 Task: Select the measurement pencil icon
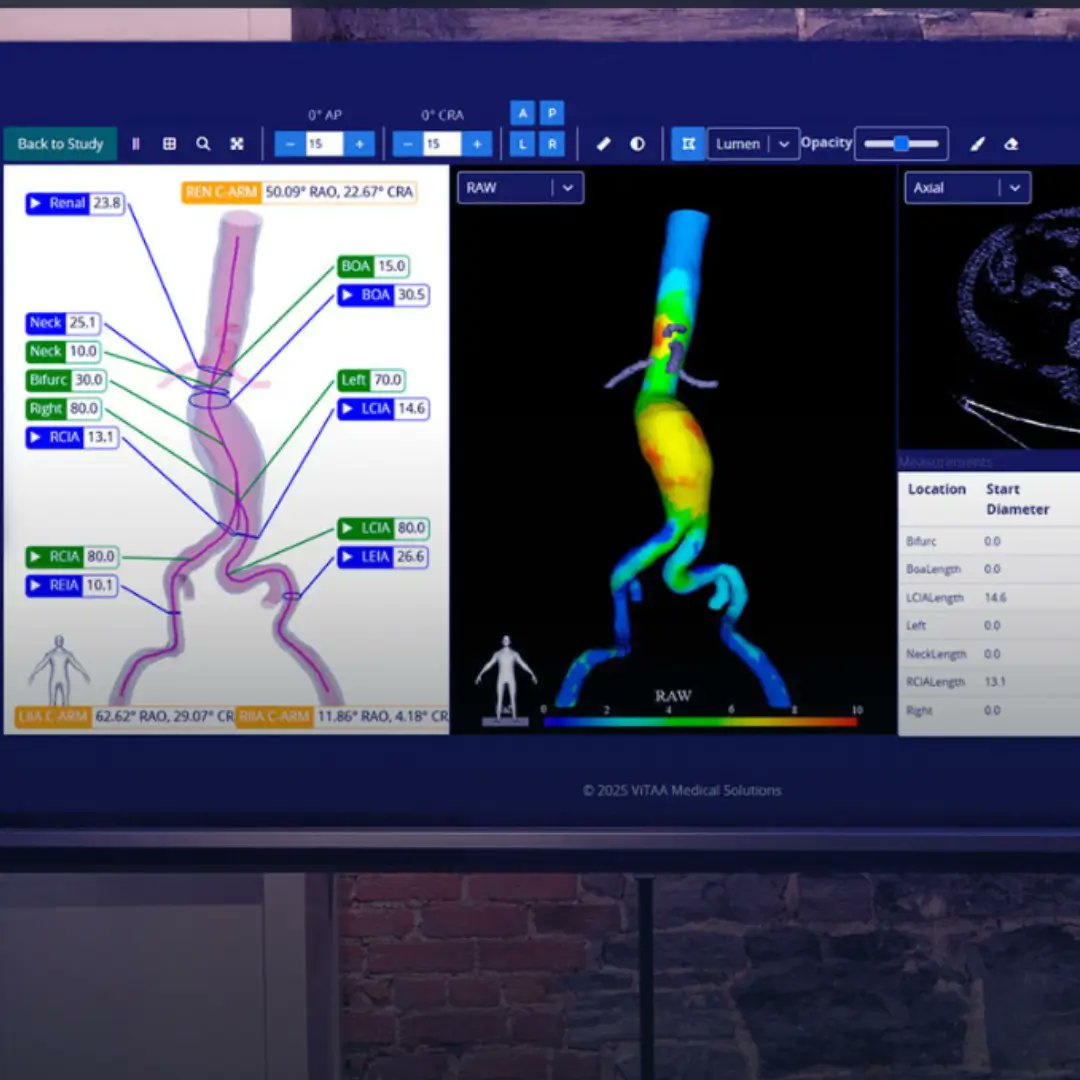coord(603,144)
